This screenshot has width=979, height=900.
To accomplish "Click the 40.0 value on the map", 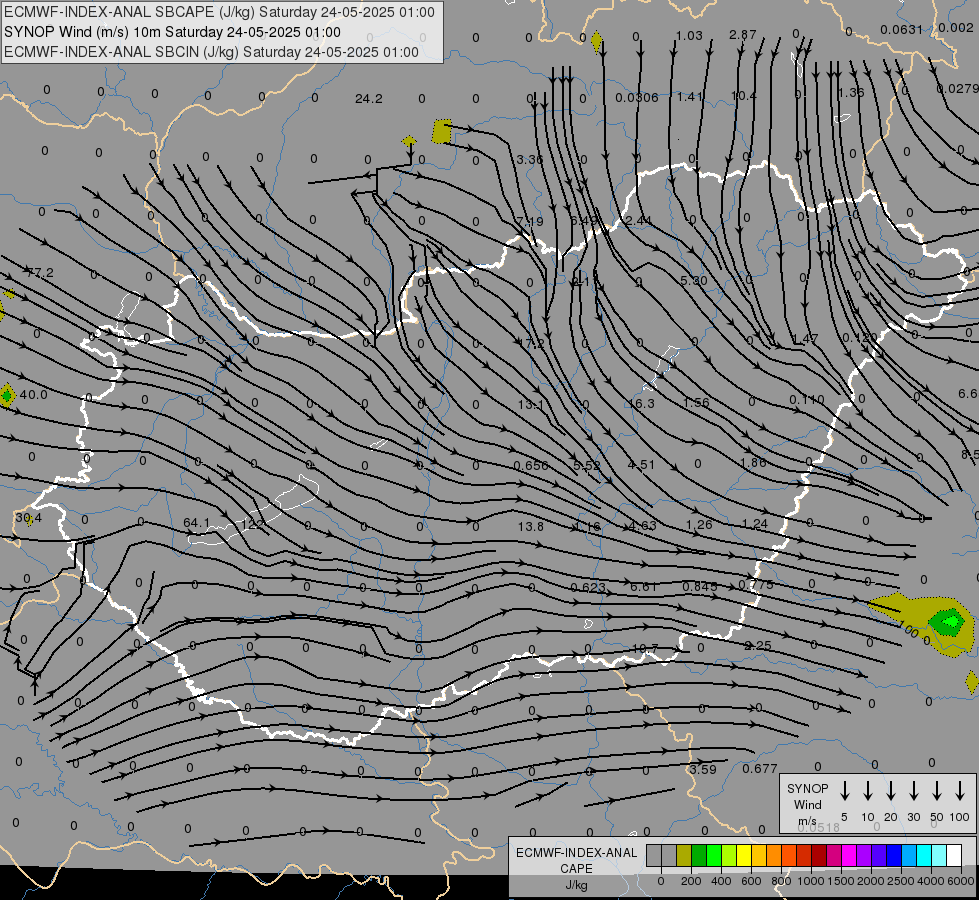I will tap(33, 395).
